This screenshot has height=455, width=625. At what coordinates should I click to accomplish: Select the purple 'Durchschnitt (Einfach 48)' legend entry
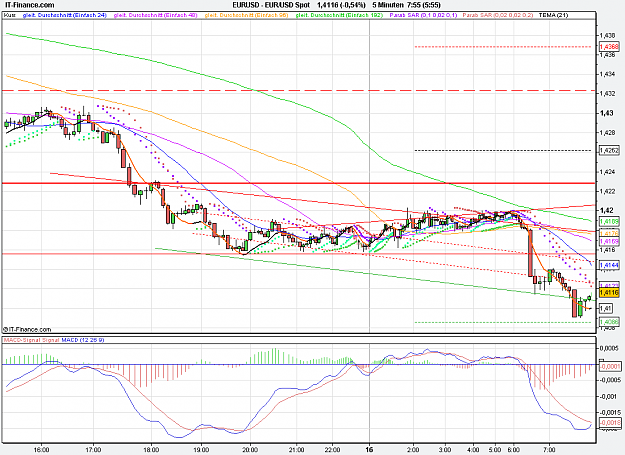[x=155, y=15]
